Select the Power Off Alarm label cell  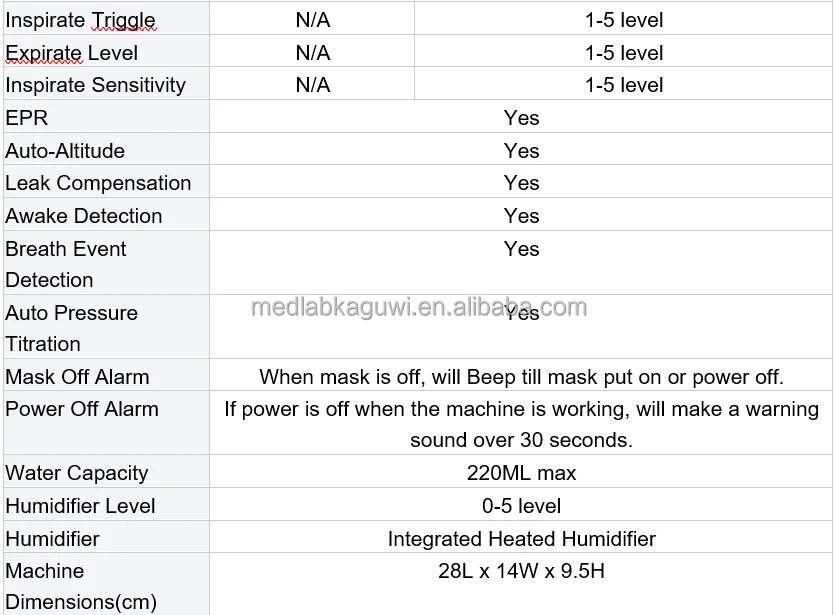coord(82,409)
